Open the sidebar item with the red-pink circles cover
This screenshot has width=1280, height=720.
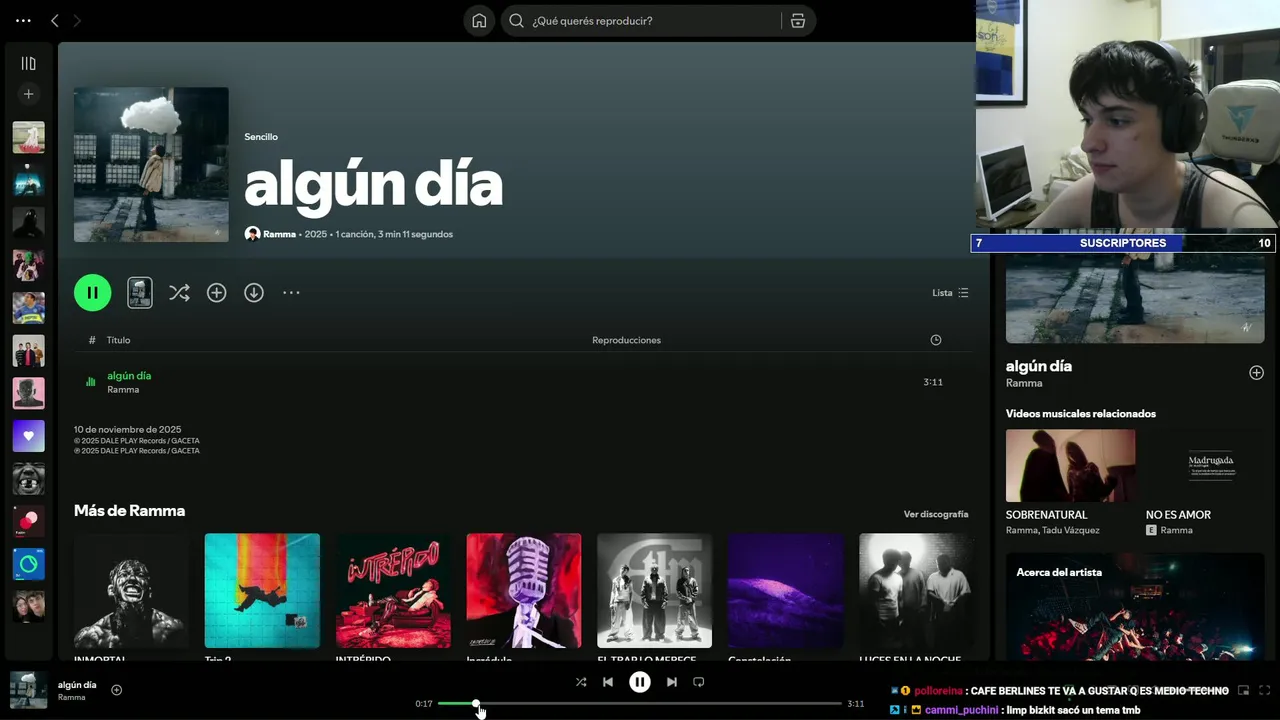(x=28, y=521)
